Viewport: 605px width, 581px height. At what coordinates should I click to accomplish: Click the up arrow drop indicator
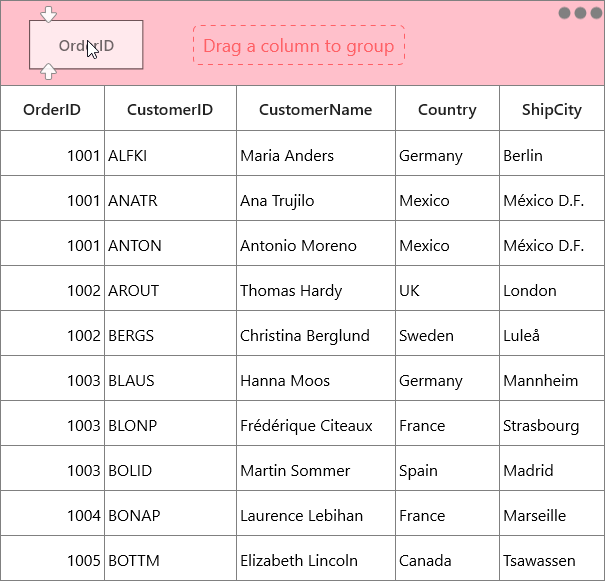pyautogui.click(x=48, y=71)
